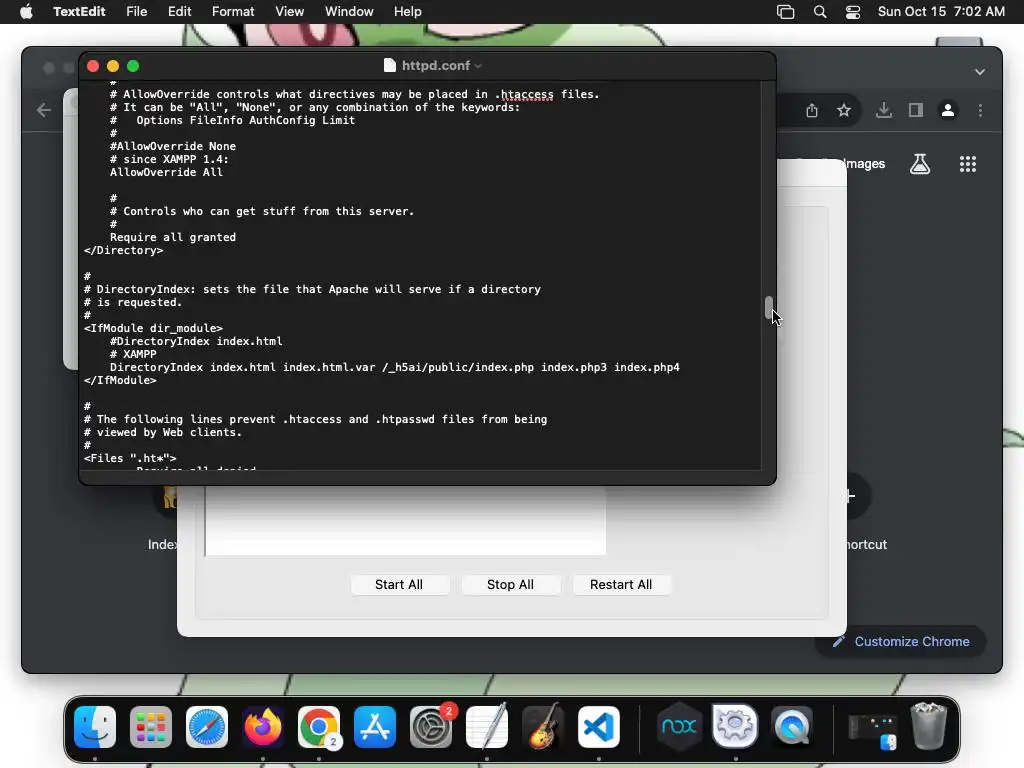The width and height of the screenshot is (1024, 768).
Task: Open the Format menu
Action: click(x=233, y=12)
